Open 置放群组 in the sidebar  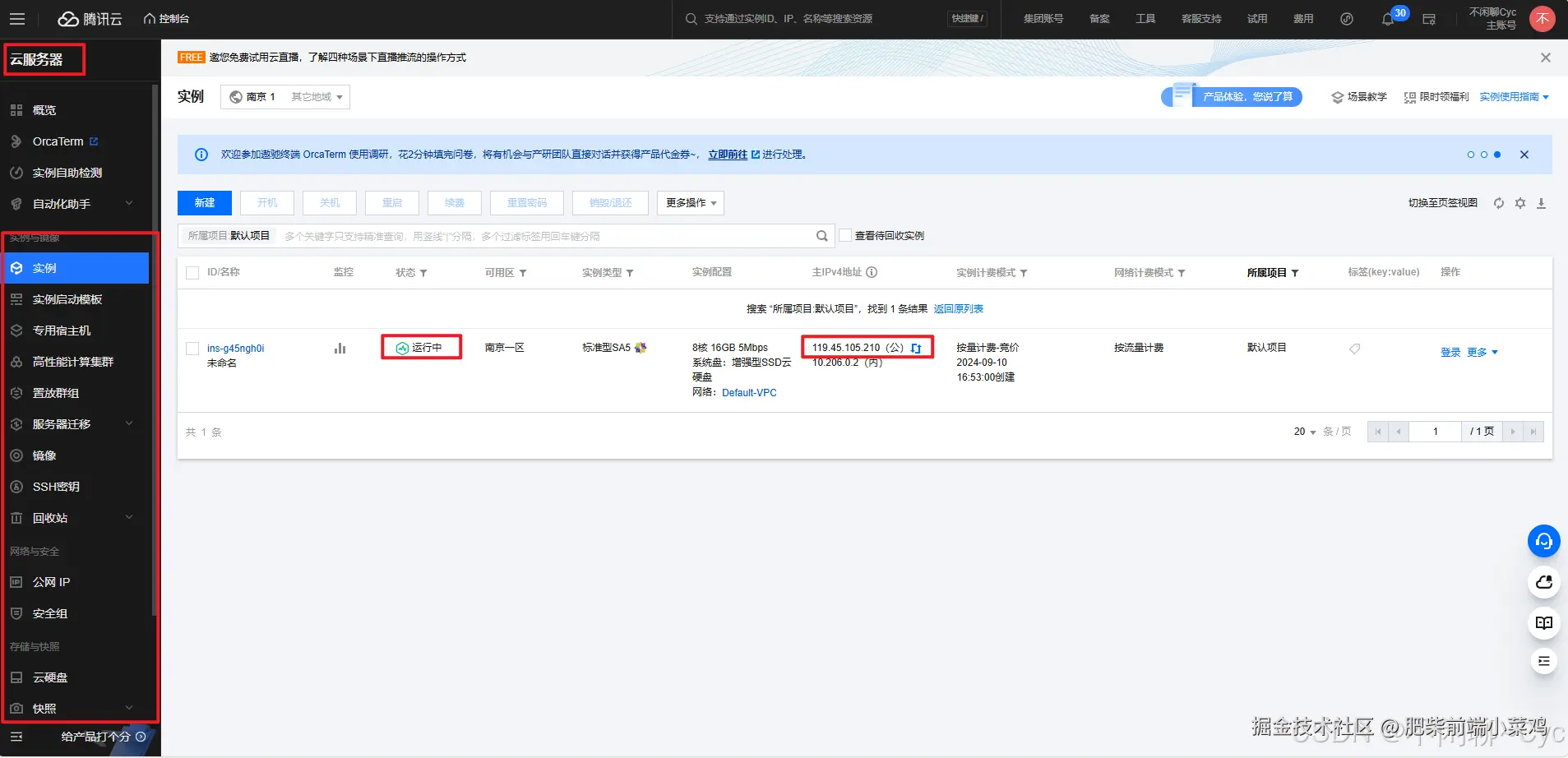pos(56,393)
